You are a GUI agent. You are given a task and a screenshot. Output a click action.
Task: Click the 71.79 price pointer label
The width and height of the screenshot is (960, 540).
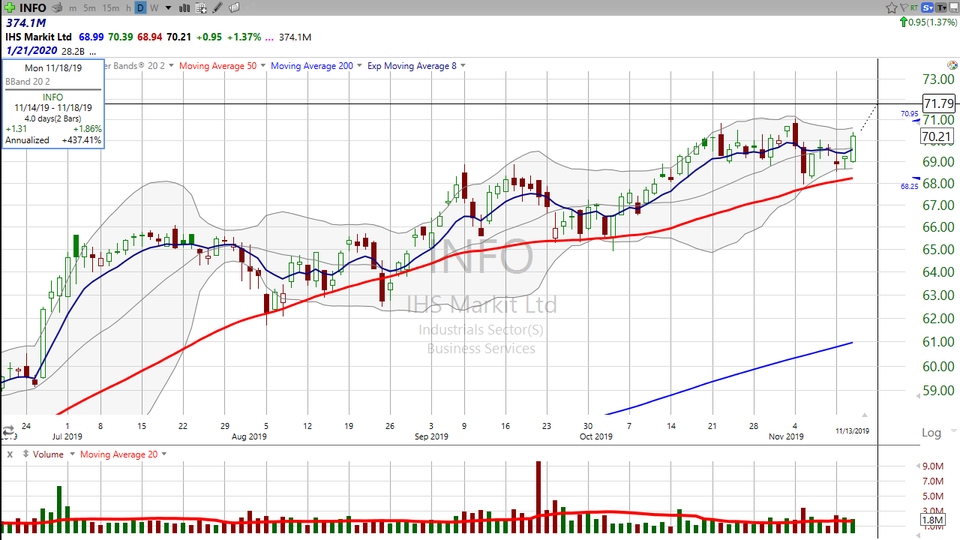939,103
